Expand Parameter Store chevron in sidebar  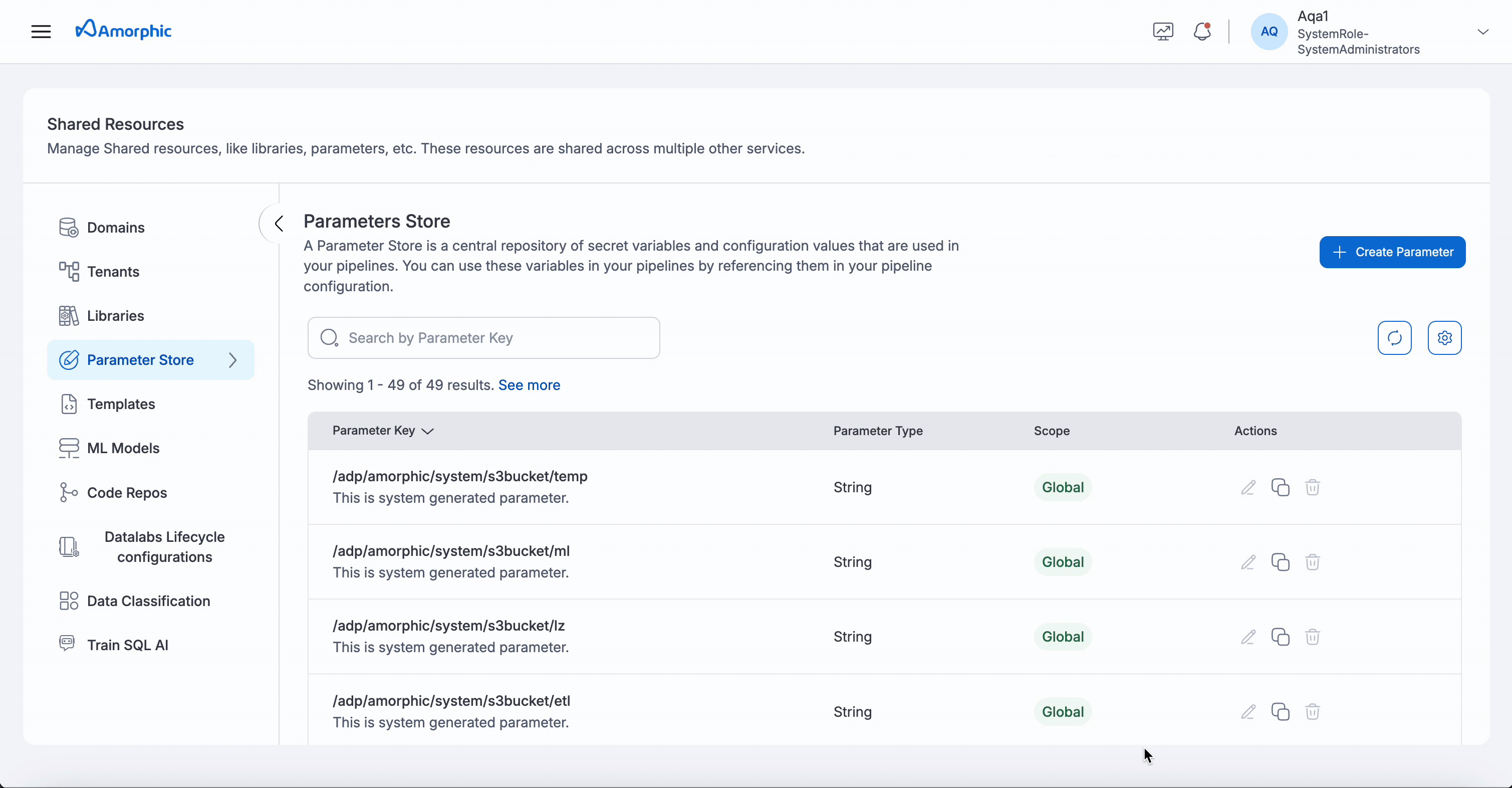(x=233, y=360)
